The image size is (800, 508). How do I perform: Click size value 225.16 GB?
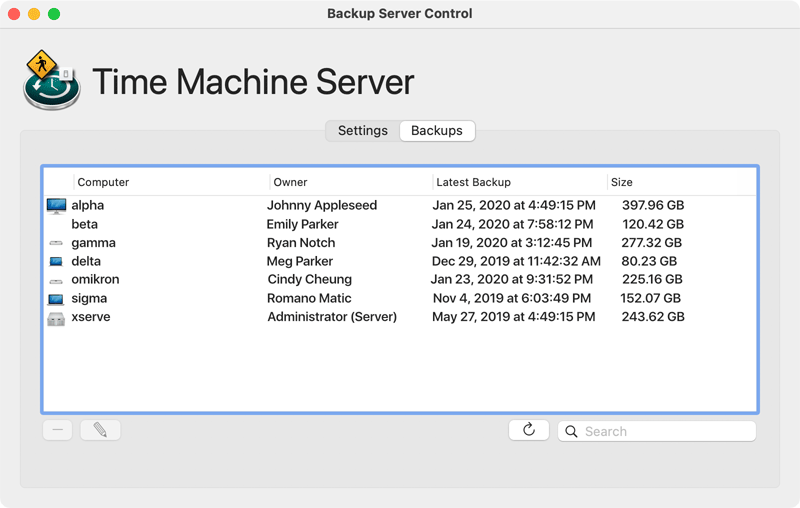point(652,280)
